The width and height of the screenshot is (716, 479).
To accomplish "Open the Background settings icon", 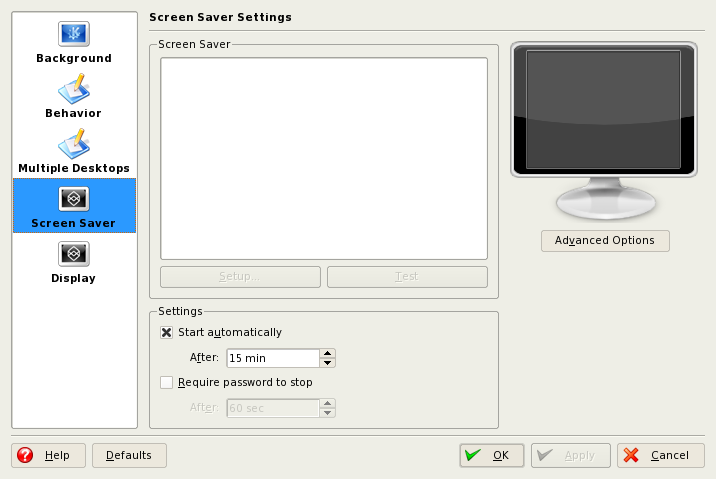I will (x=74, y=35).
